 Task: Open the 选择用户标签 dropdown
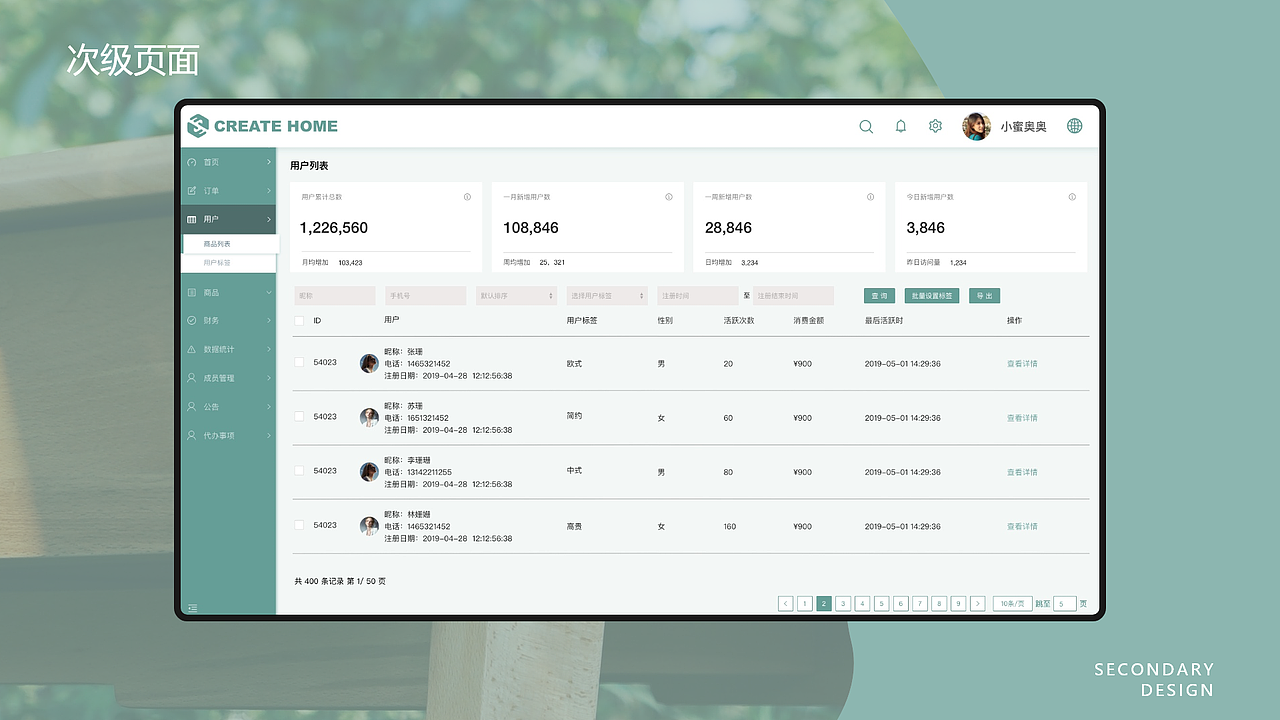(607, 296)
